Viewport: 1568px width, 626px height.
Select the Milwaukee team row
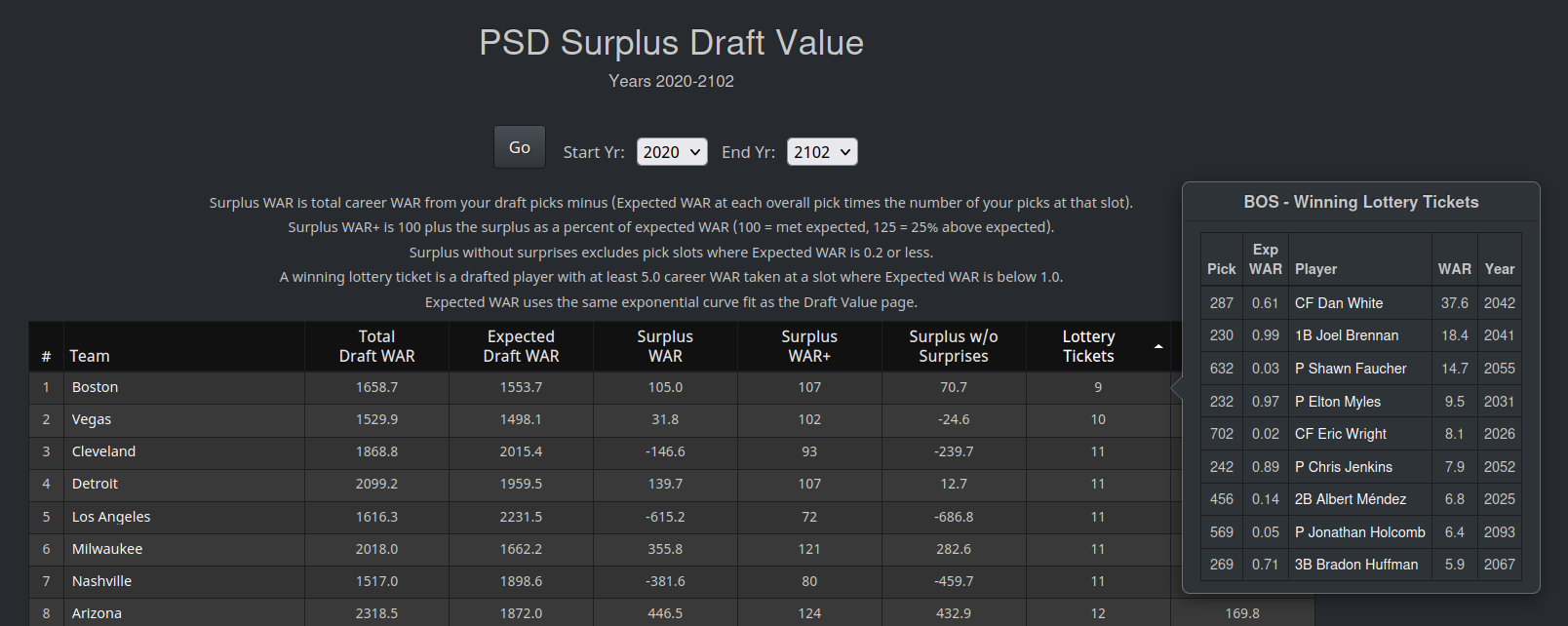[x=672, y=549]
